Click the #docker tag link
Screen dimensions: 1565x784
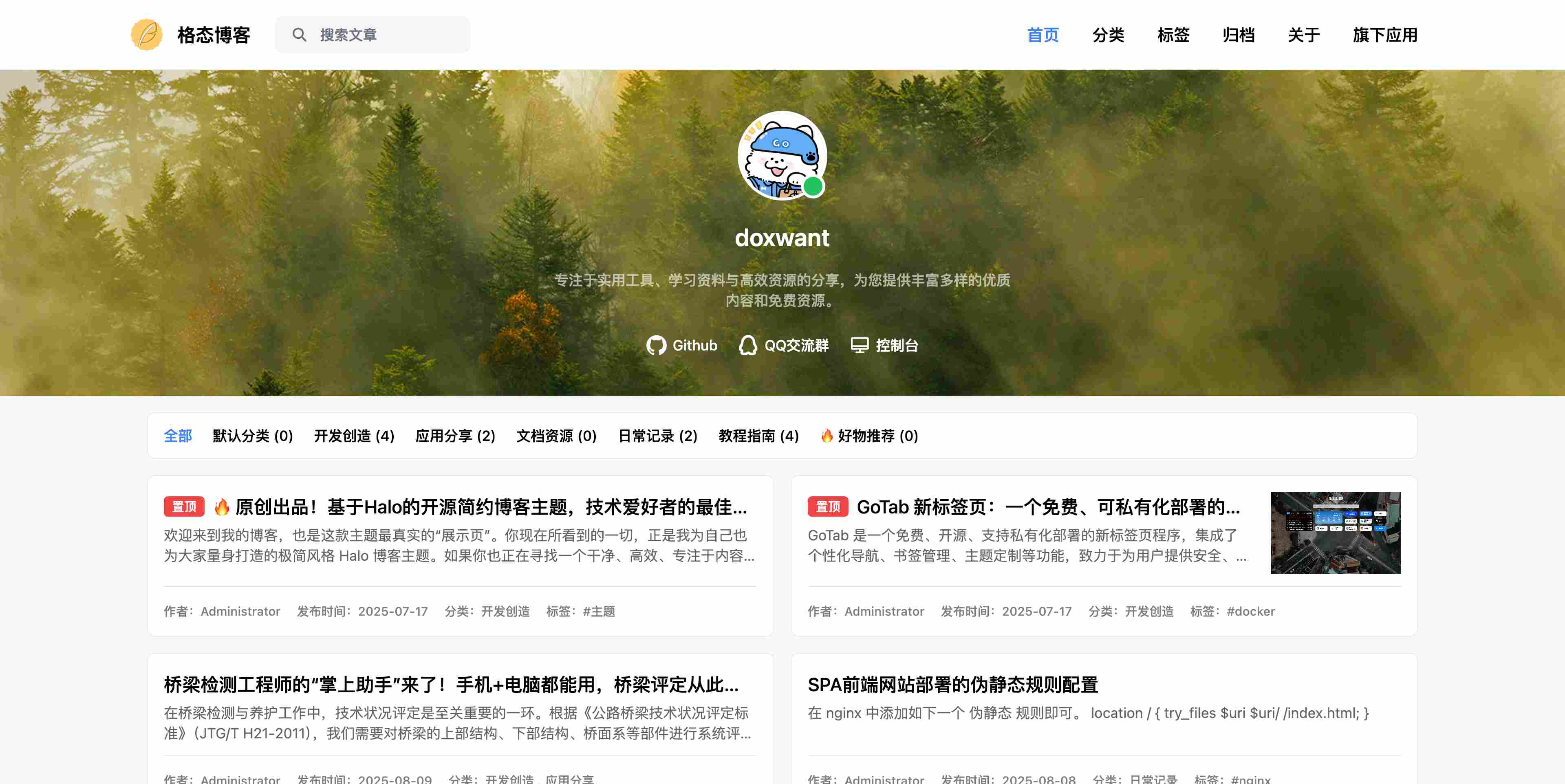(1250, 611)
